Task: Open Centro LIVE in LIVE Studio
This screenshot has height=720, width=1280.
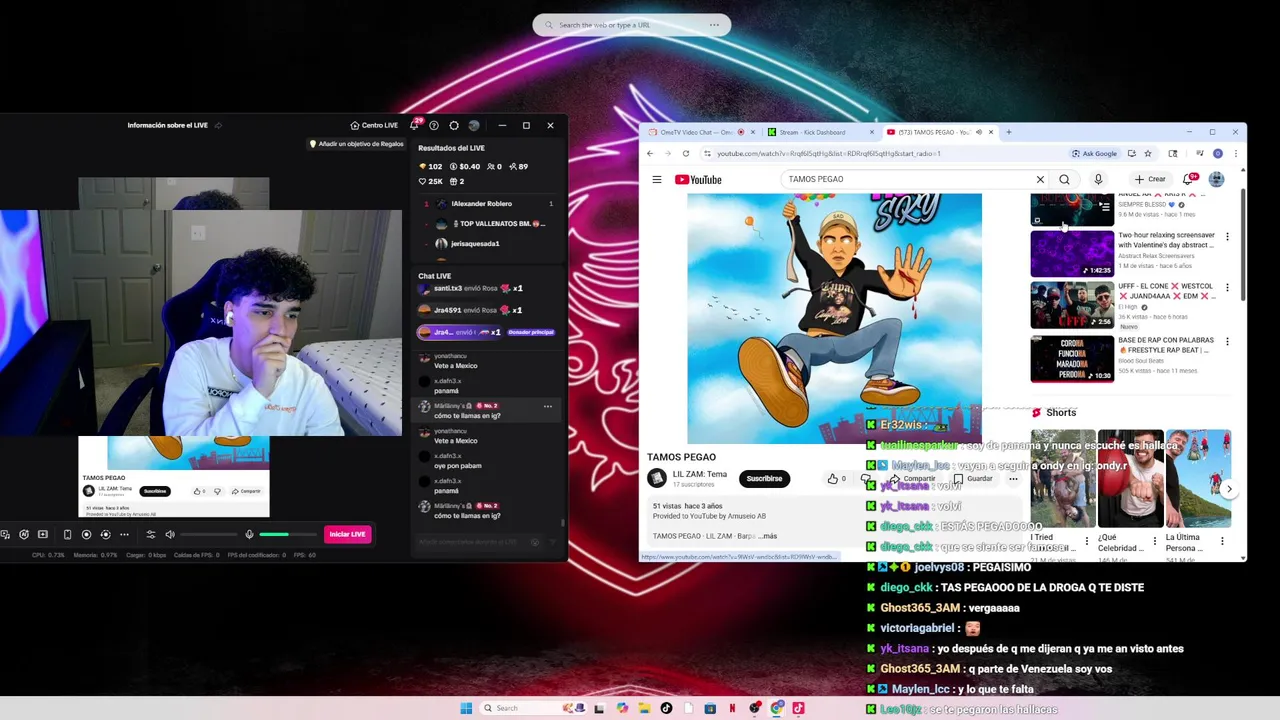Action: pyautogui.click(x=374, y=125)
